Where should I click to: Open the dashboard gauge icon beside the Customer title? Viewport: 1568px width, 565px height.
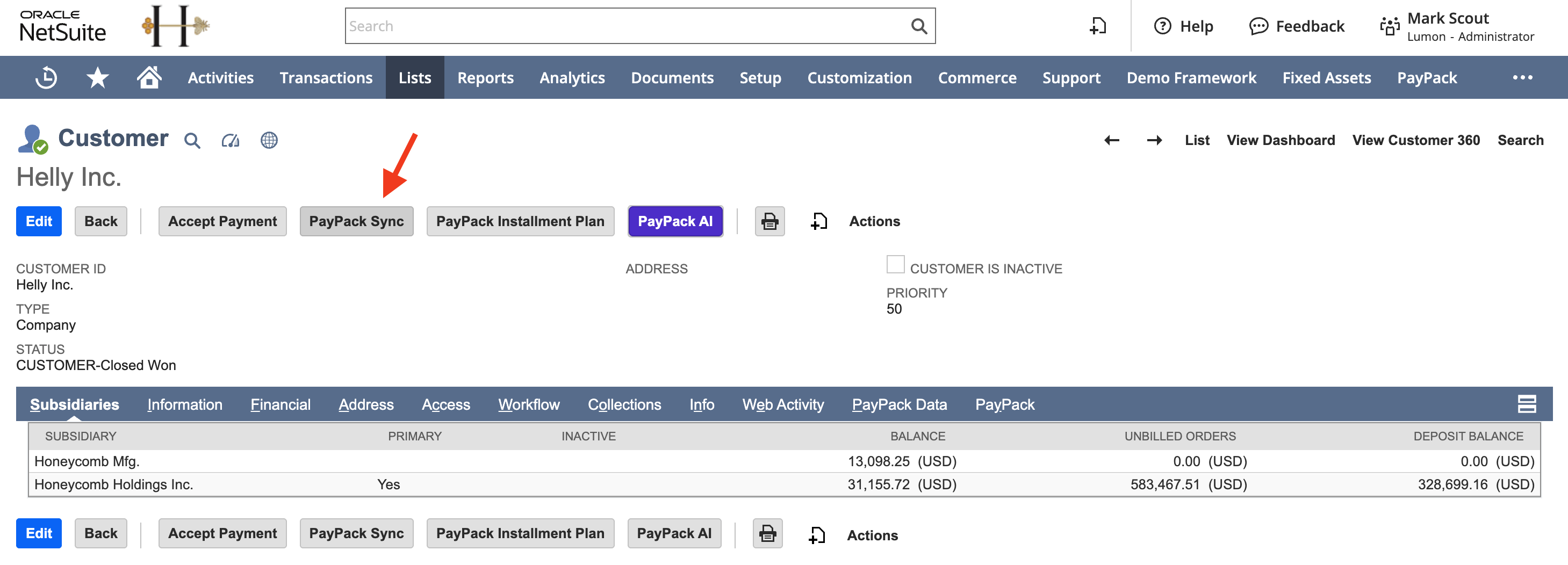coord(230,141)
